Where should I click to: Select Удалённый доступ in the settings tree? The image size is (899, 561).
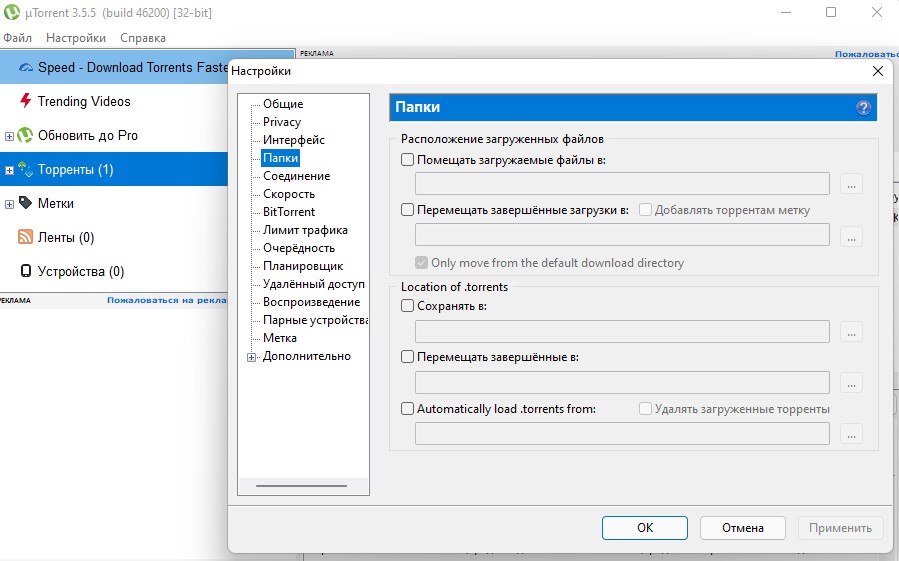(314, 284)
